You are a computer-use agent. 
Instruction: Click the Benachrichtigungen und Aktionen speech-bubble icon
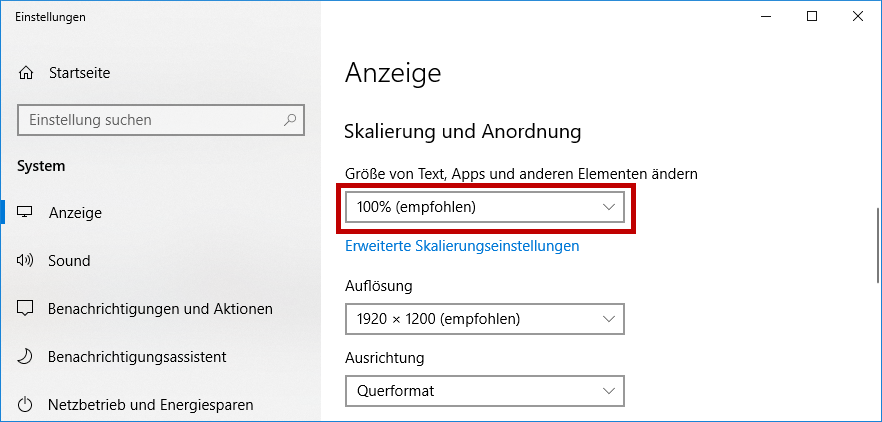point(26,309)
